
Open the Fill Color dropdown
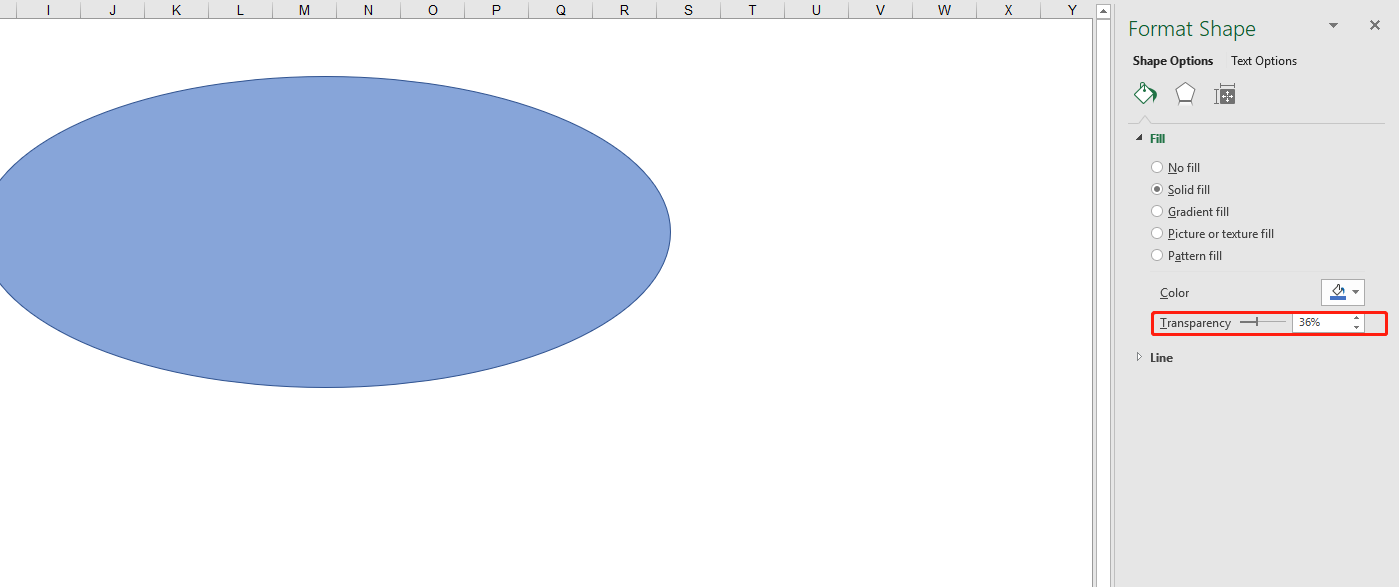coord(1355,292)
